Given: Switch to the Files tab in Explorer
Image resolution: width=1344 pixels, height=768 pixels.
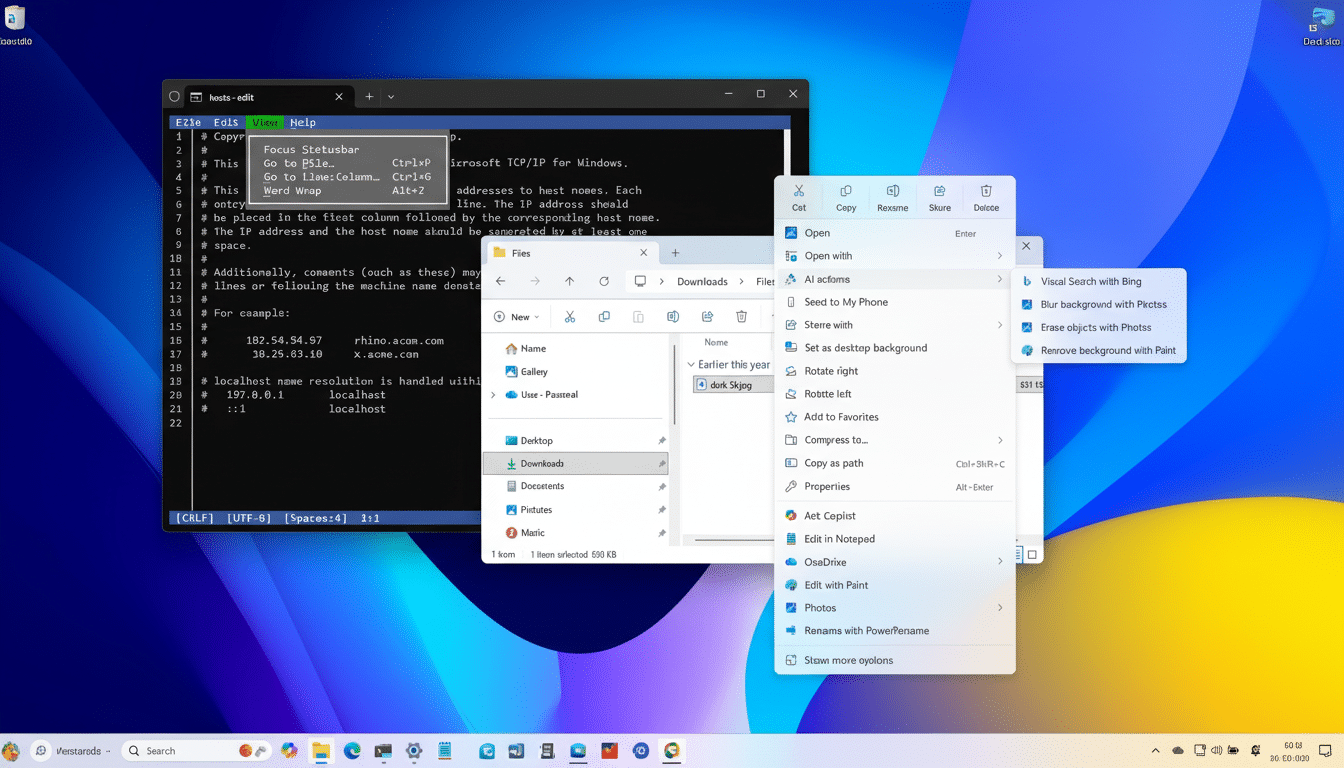Looking at the screenshot, I should tap(523, 253).
